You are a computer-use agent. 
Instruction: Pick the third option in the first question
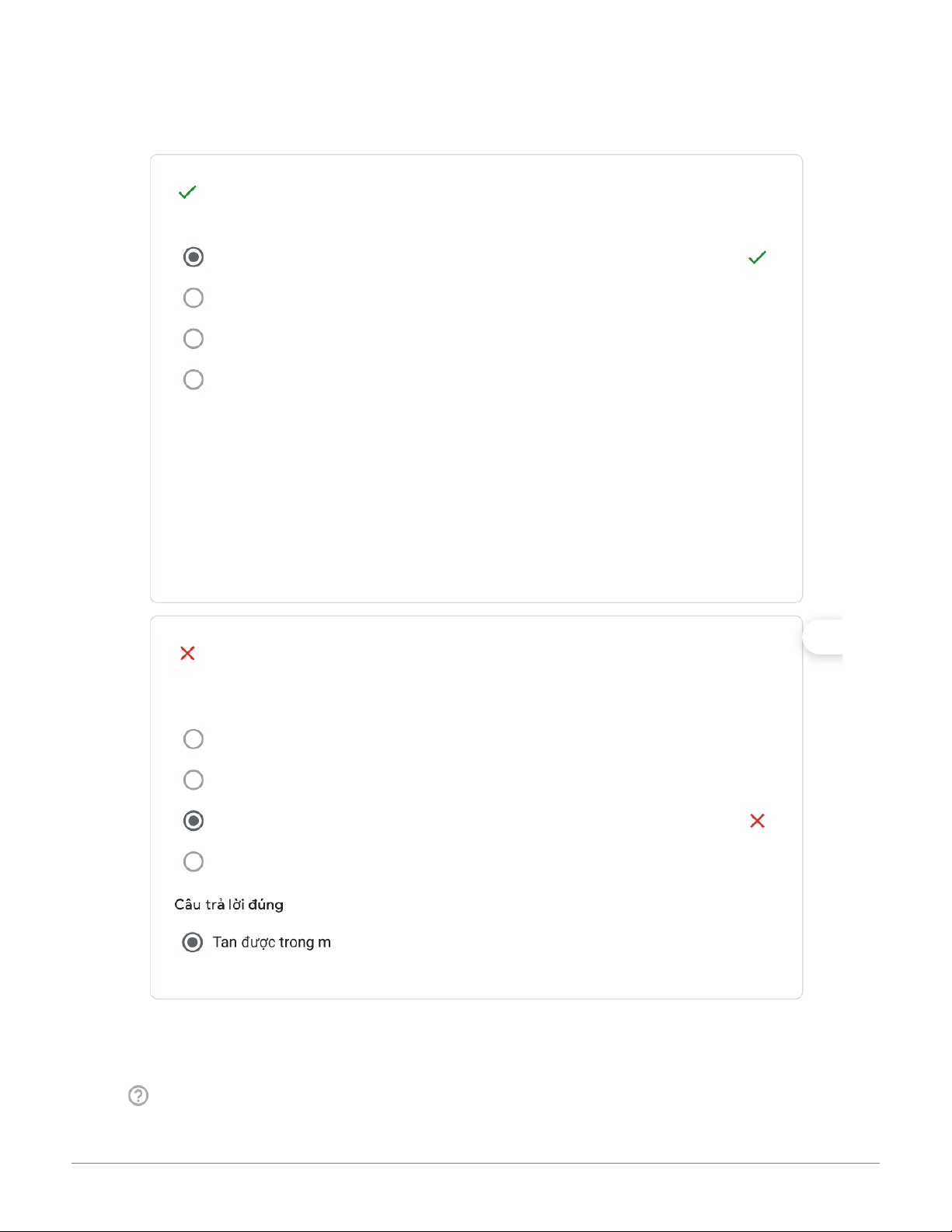[194, 339]
